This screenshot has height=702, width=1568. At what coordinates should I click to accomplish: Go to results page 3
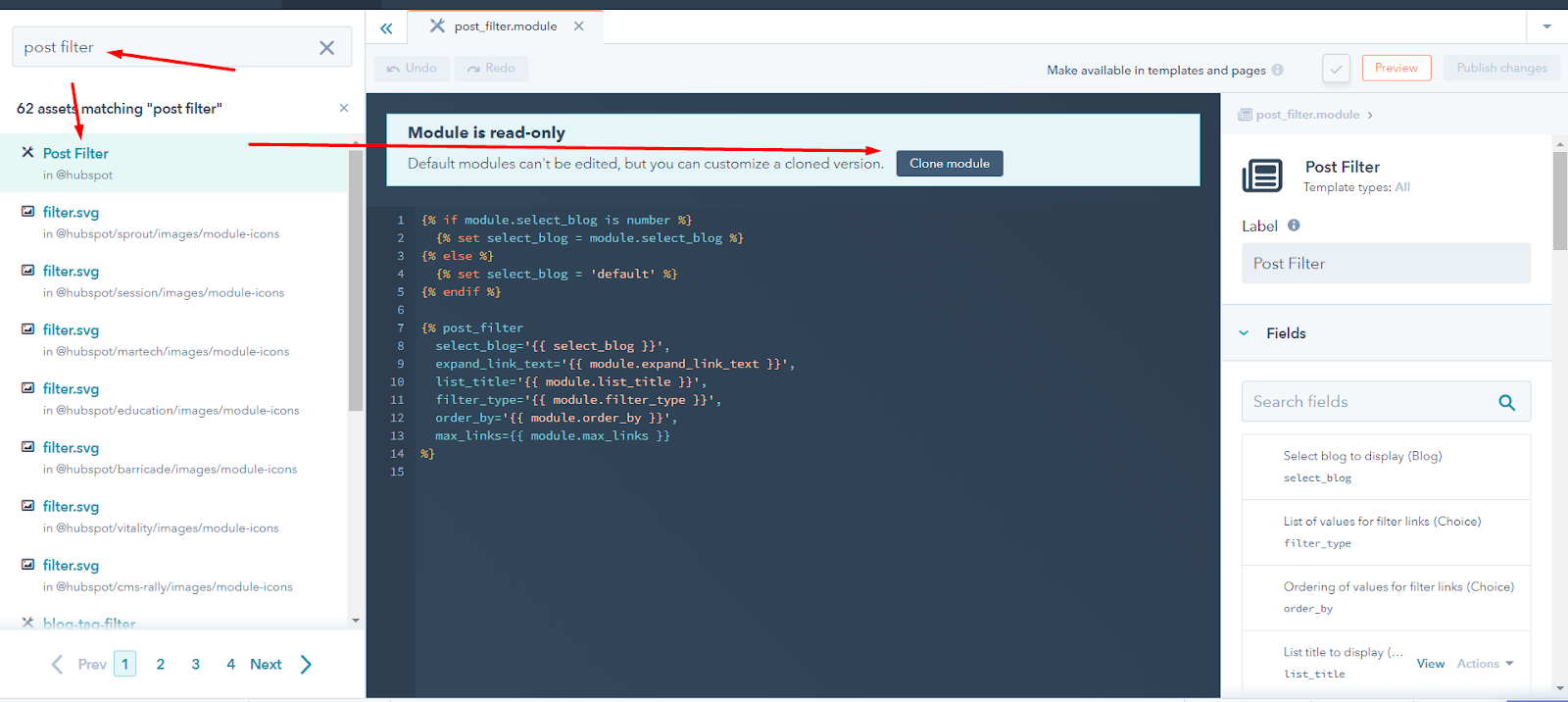(x=196, y=664)
